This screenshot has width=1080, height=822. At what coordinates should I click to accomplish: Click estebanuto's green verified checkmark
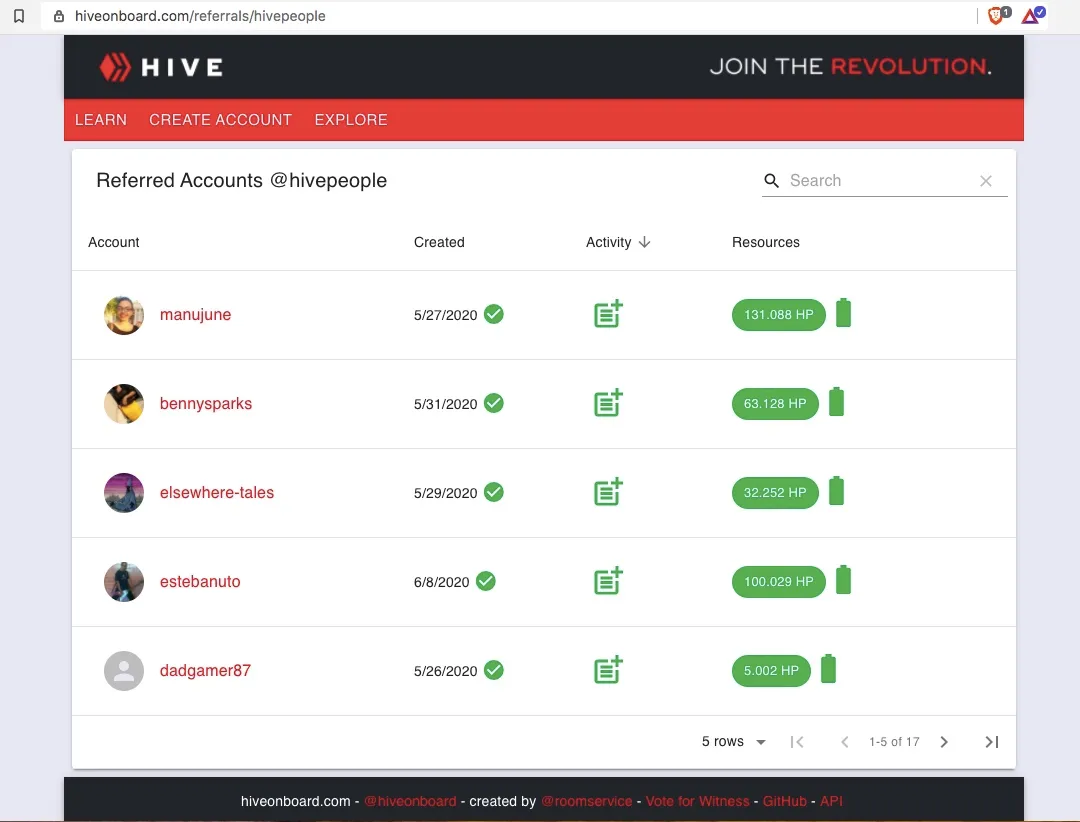click(x=486, y=581)
